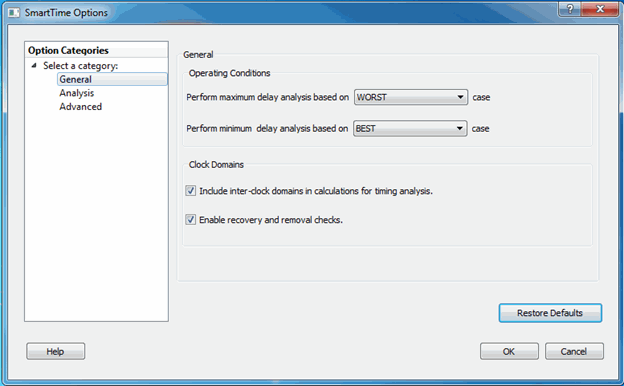Click the title bar question mark help icon
624x386 pixels.
pyautogui.click(x=570, y=9)
